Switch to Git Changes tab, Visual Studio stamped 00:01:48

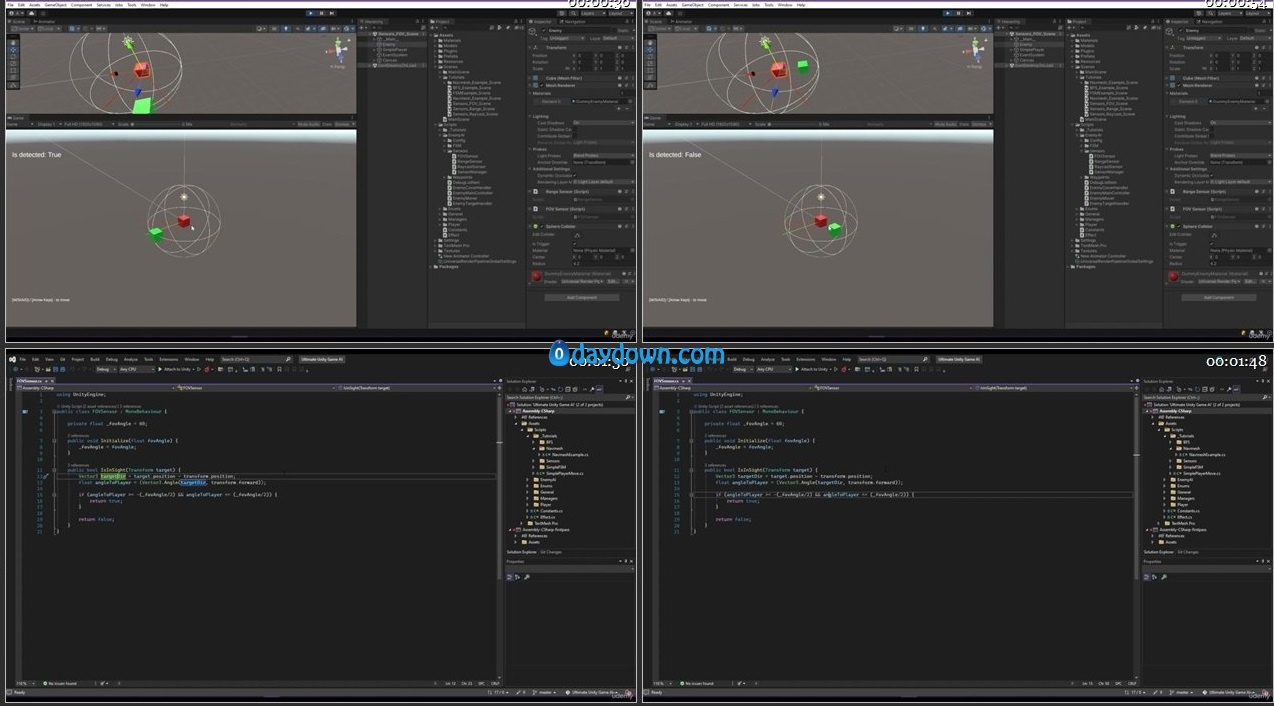(x=1188, y=552)
